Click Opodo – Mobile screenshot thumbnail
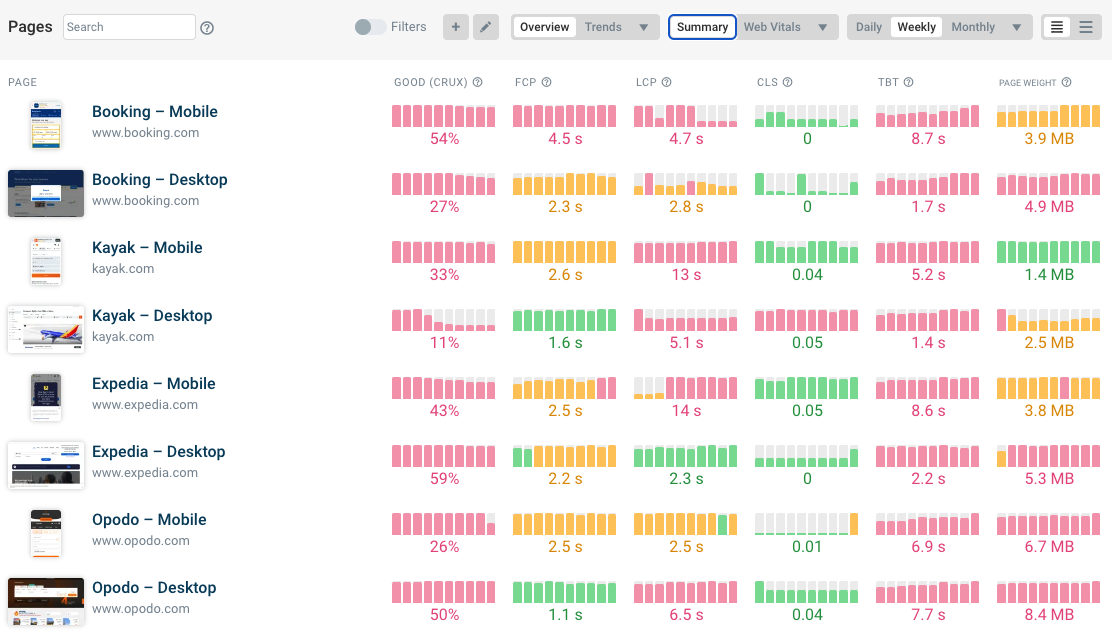Screen dimensions: 1112x640 (x=46, y=533)
